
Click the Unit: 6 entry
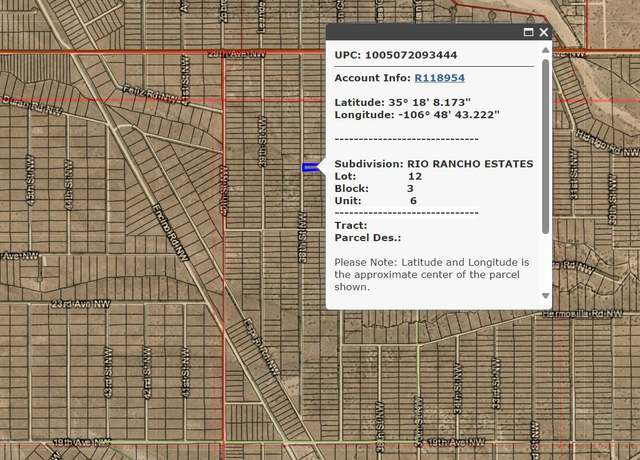click(x=376, y=201)
